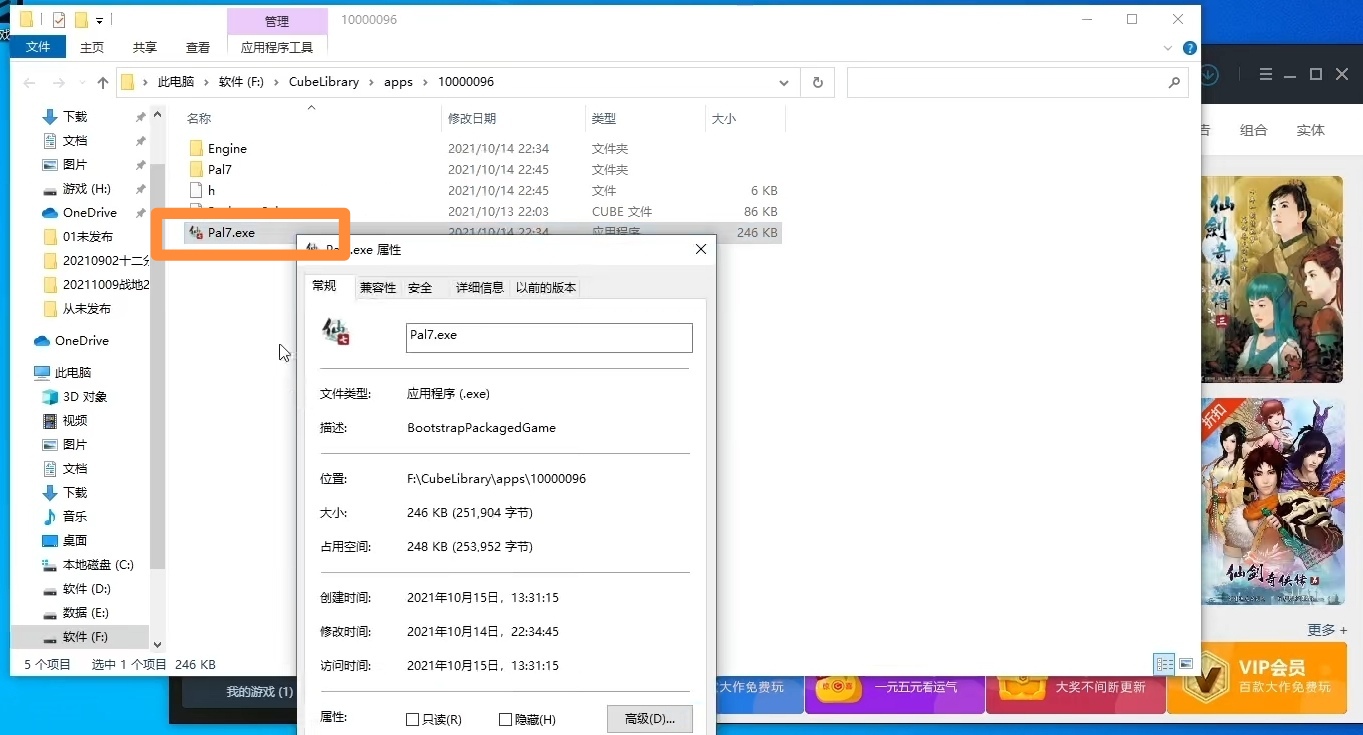The image size is (1363, 735).
Task: Switch to details view layout icon
Action: click(1164, 663)
